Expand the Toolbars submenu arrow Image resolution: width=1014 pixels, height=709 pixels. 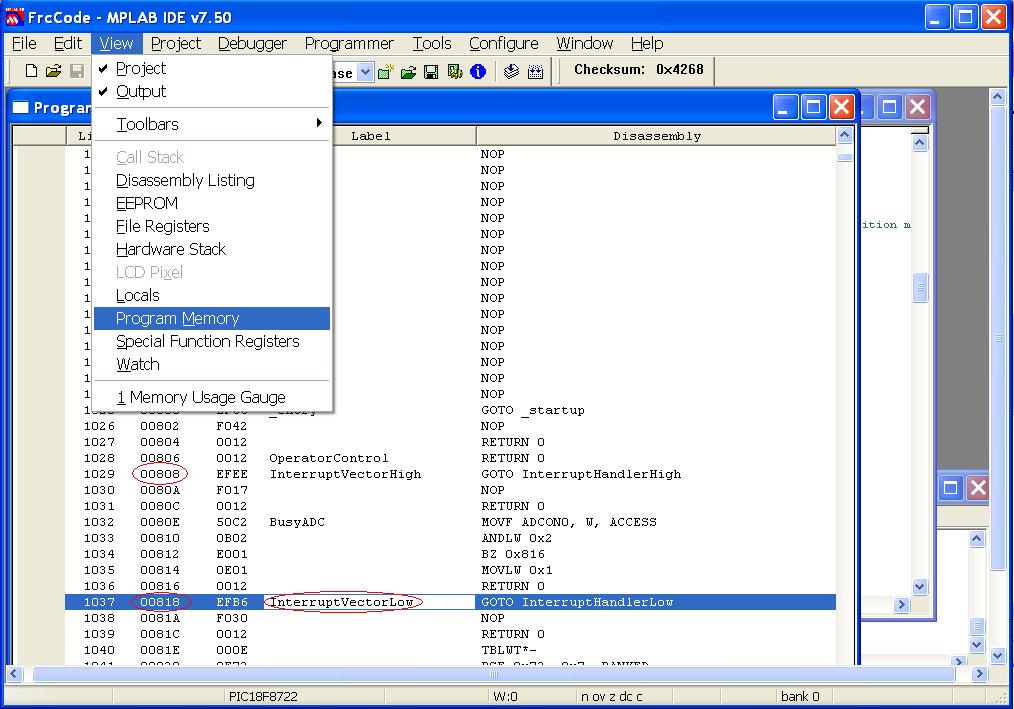coord(319,123)
